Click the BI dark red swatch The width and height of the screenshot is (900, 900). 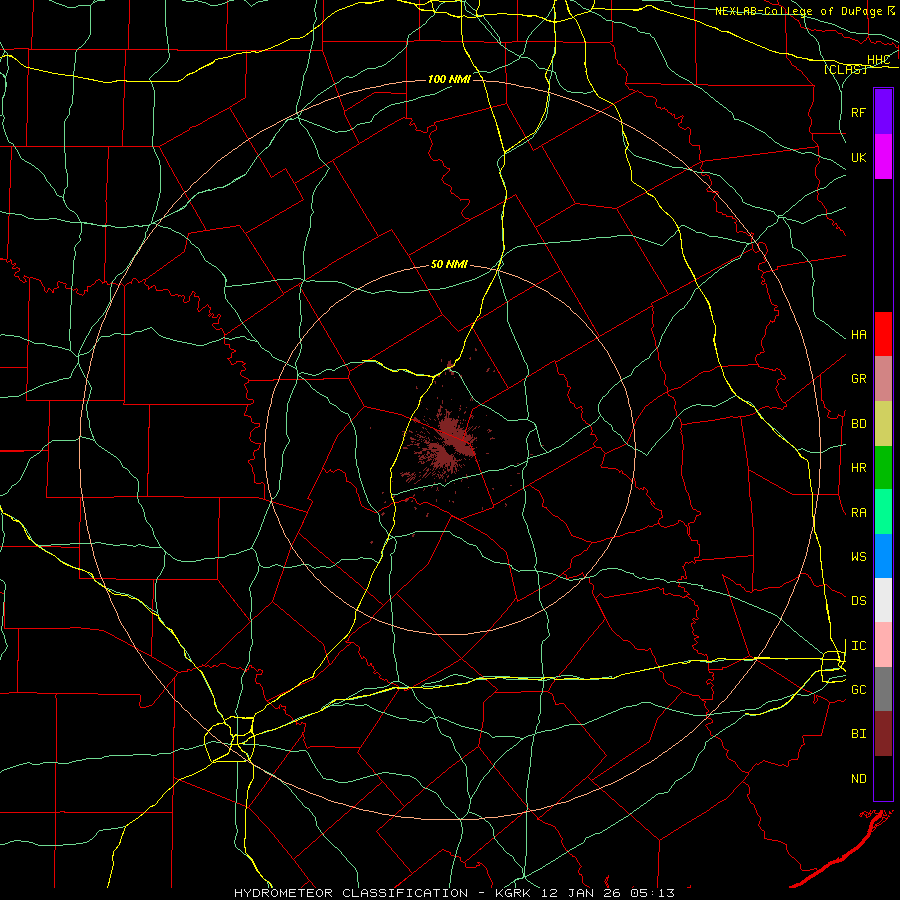tap(883, 734)
